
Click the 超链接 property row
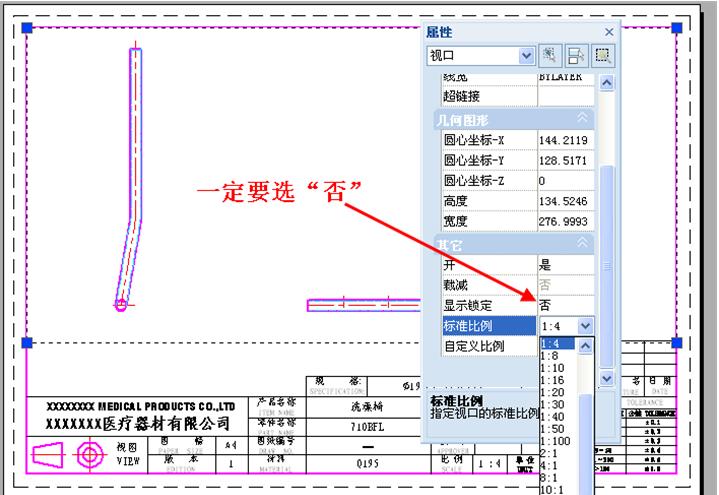coord(518,96)
